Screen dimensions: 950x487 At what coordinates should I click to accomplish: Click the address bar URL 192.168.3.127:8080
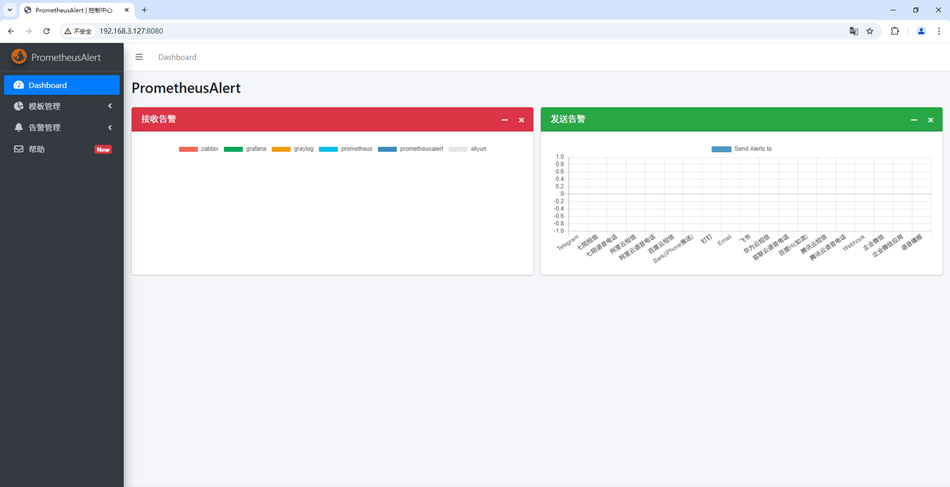pos(131,31)
